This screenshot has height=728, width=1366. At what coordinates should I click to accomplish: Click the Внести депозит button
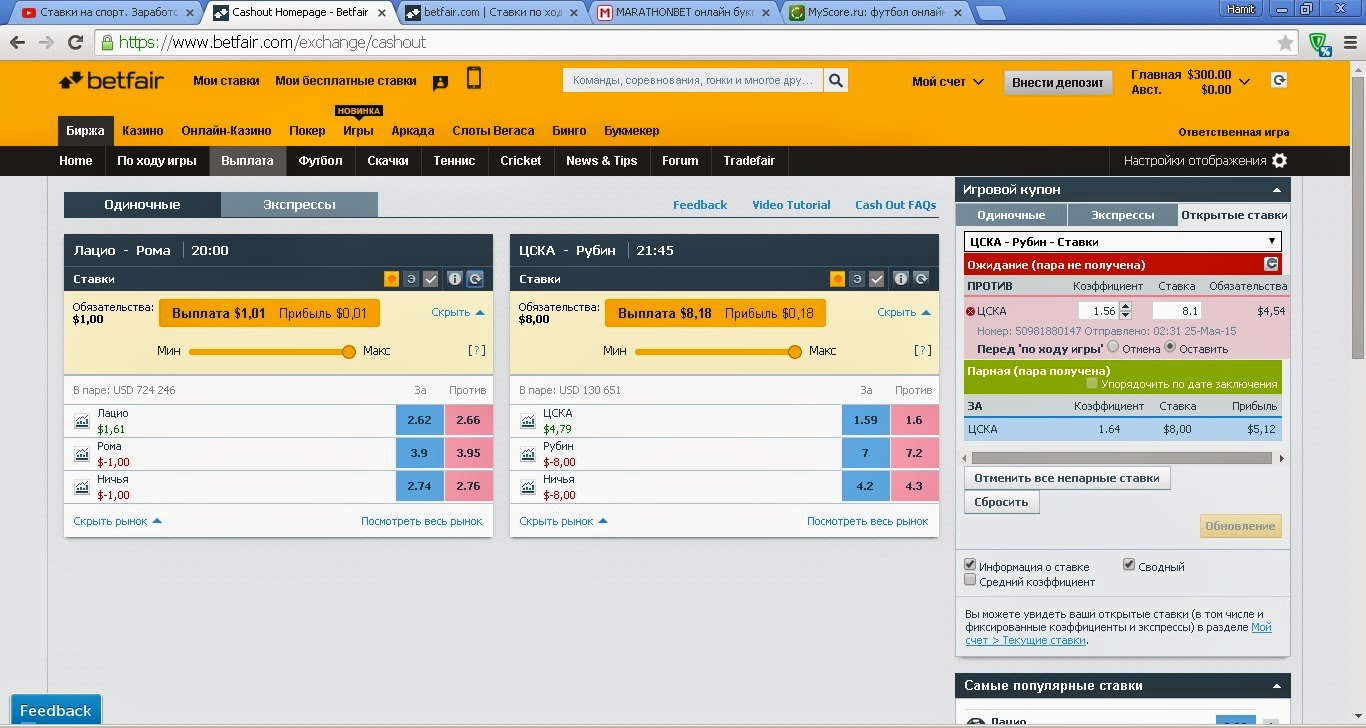[x=1057, y=82]
